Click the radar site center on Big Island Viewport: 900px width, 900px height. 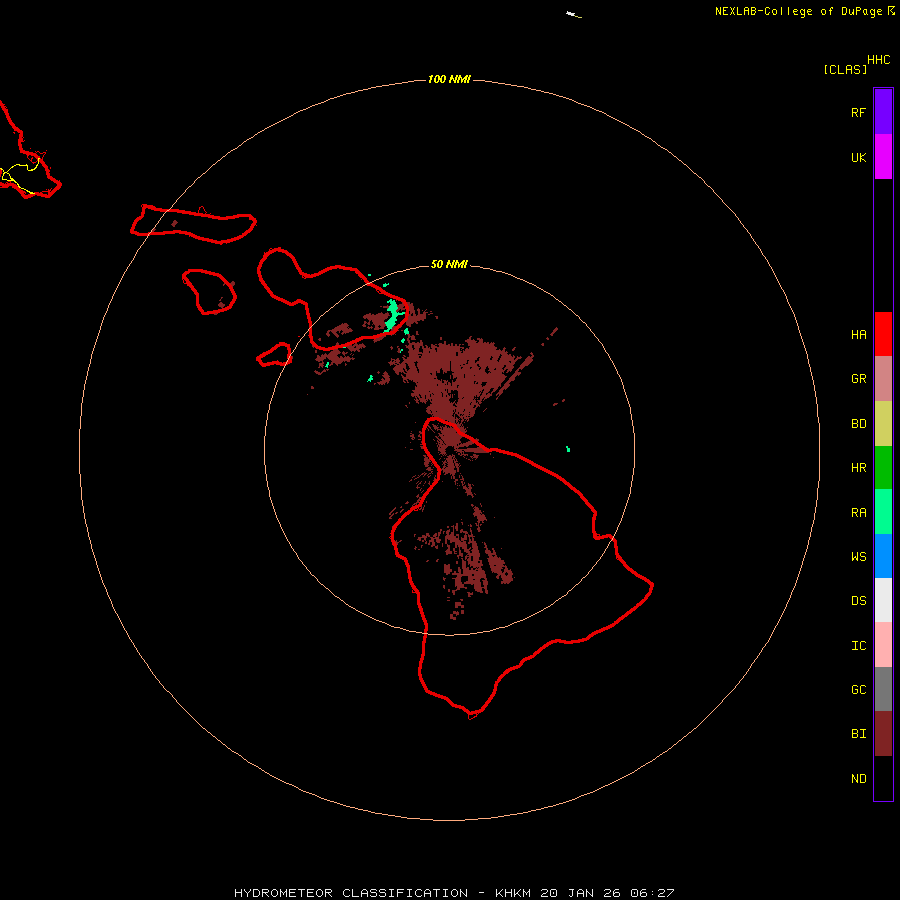click(449, 449)
